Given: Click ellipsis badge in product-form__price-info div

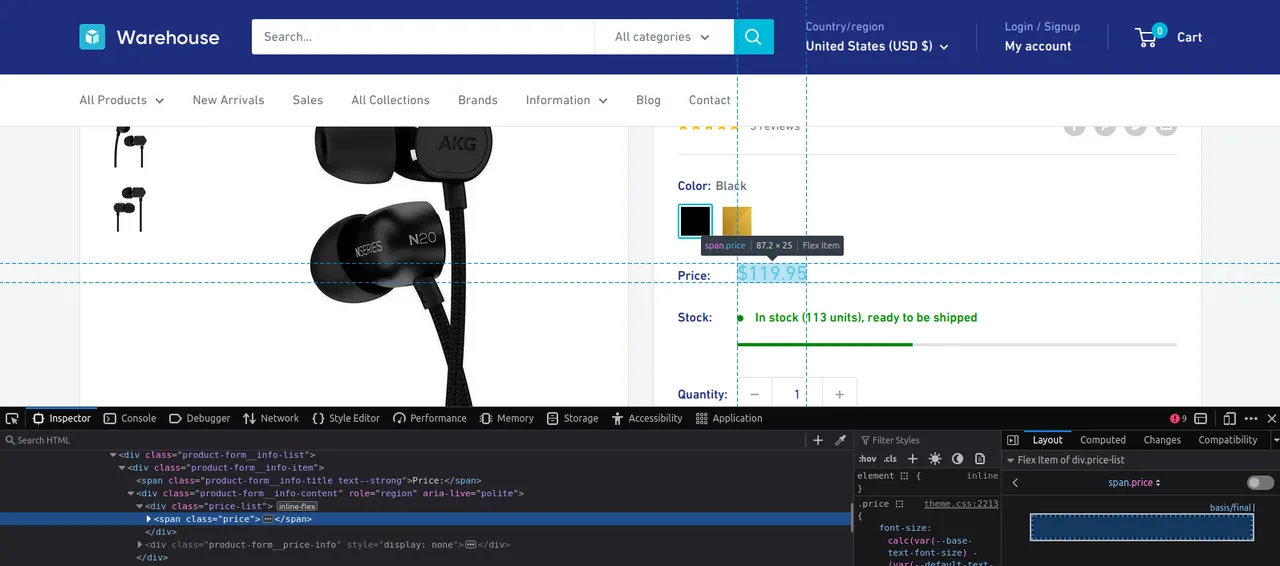Looking at the screenshot, I should 471,545.
